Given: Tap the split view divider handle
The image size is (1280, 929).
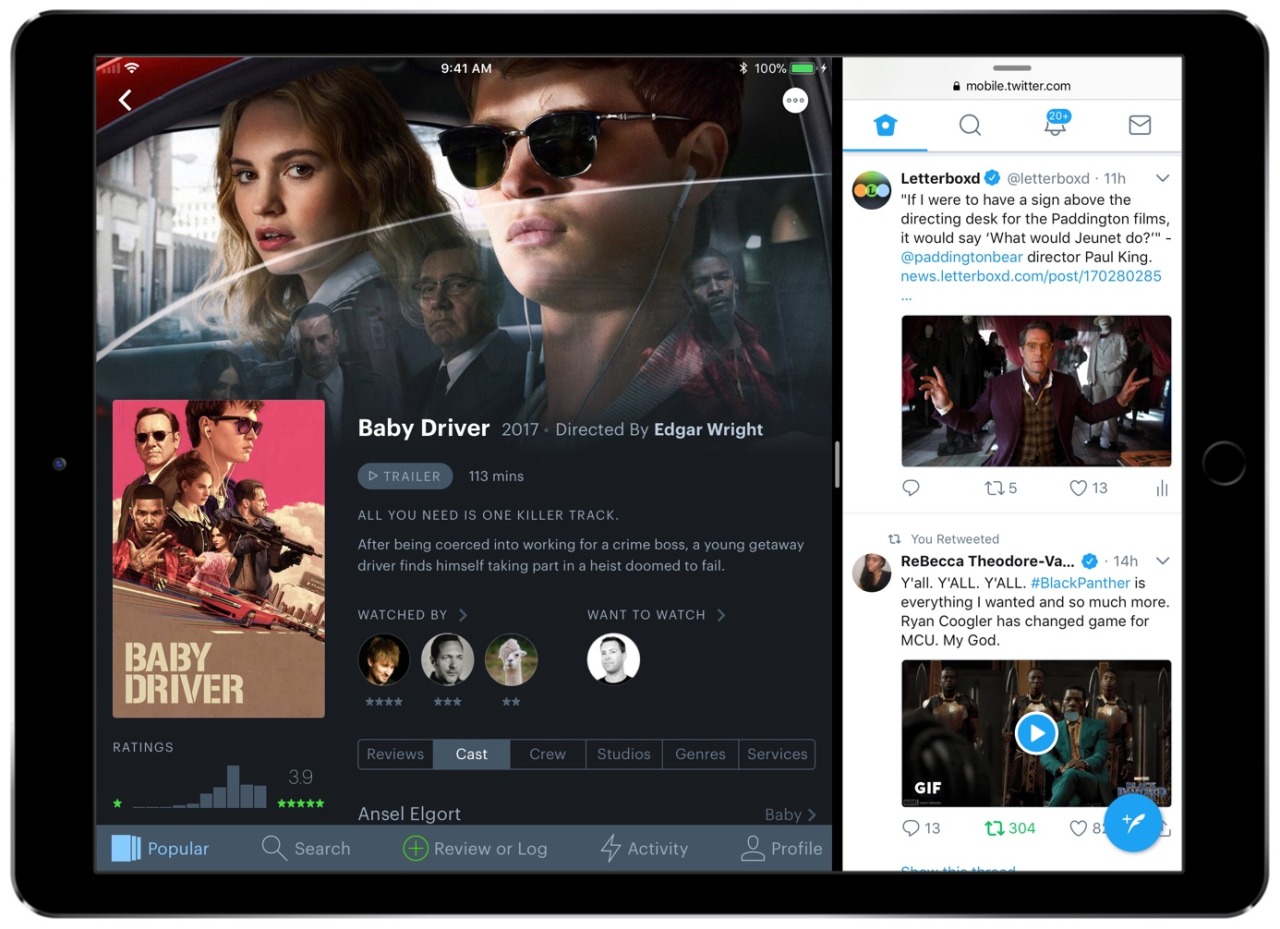Looking at the screenshot, I should (837, 465).
